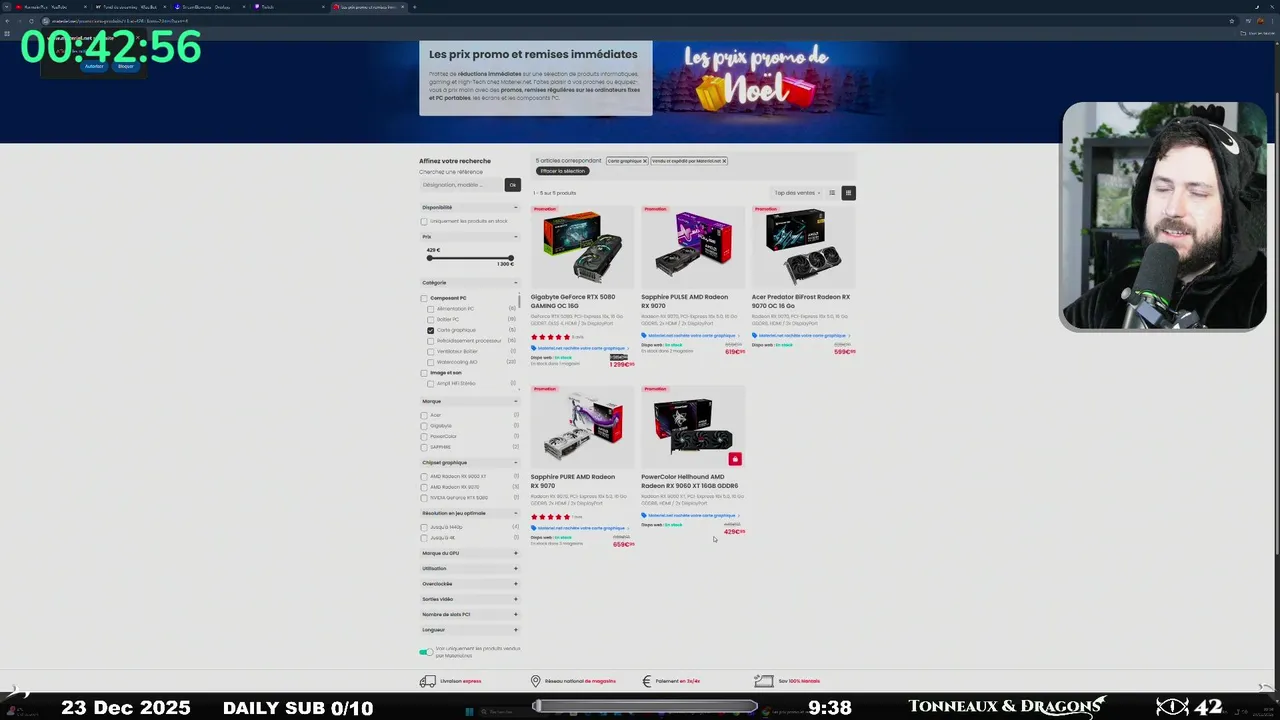Check the PowerColor brand filter
1280x720 pixels.
click(424, 436)
